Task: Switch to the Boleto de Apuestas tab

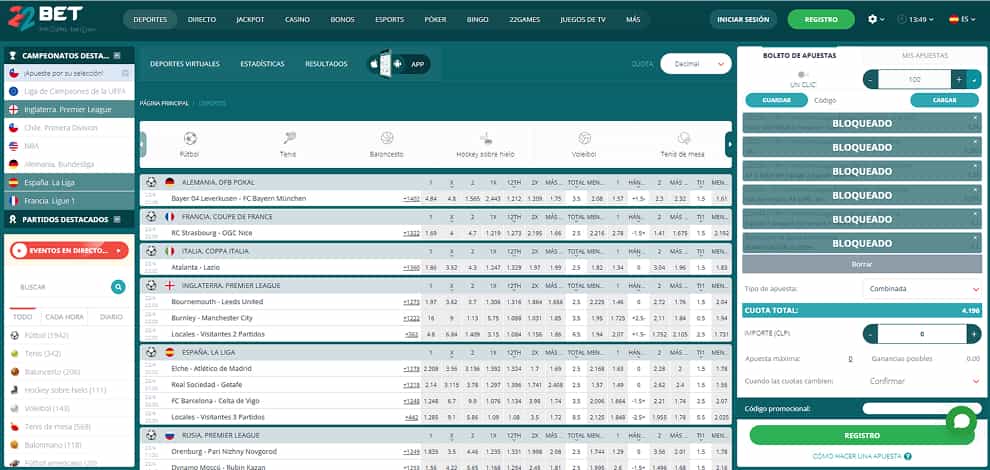Action: click(799, 56)
